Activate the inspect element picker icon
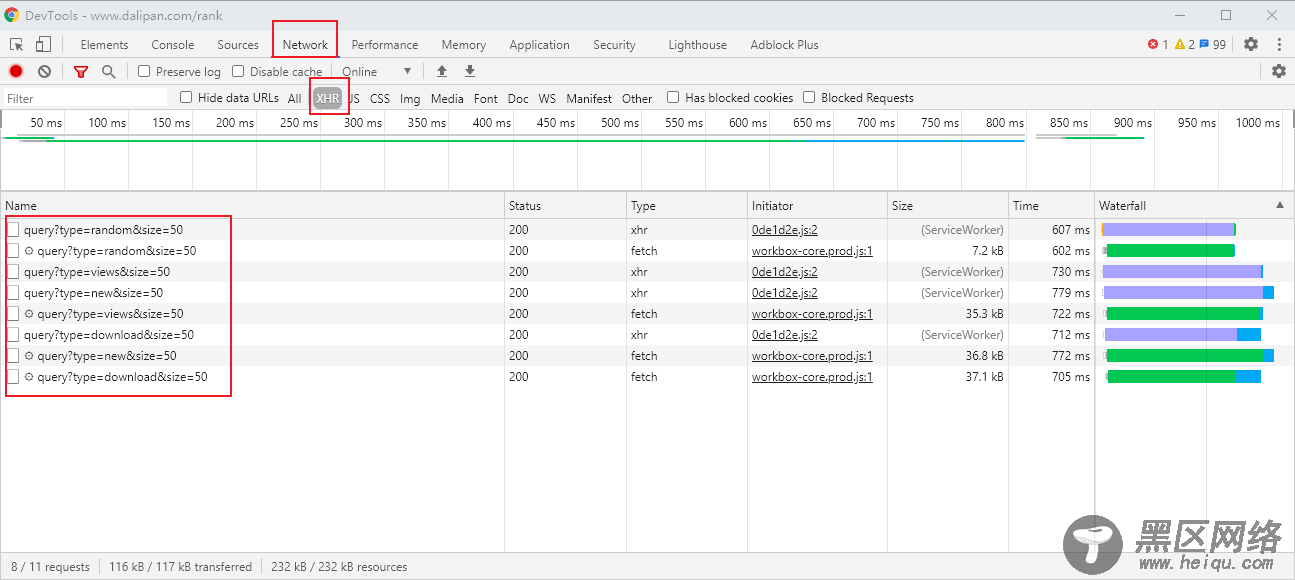The image size is (1295, 580). tap(17, 44)
